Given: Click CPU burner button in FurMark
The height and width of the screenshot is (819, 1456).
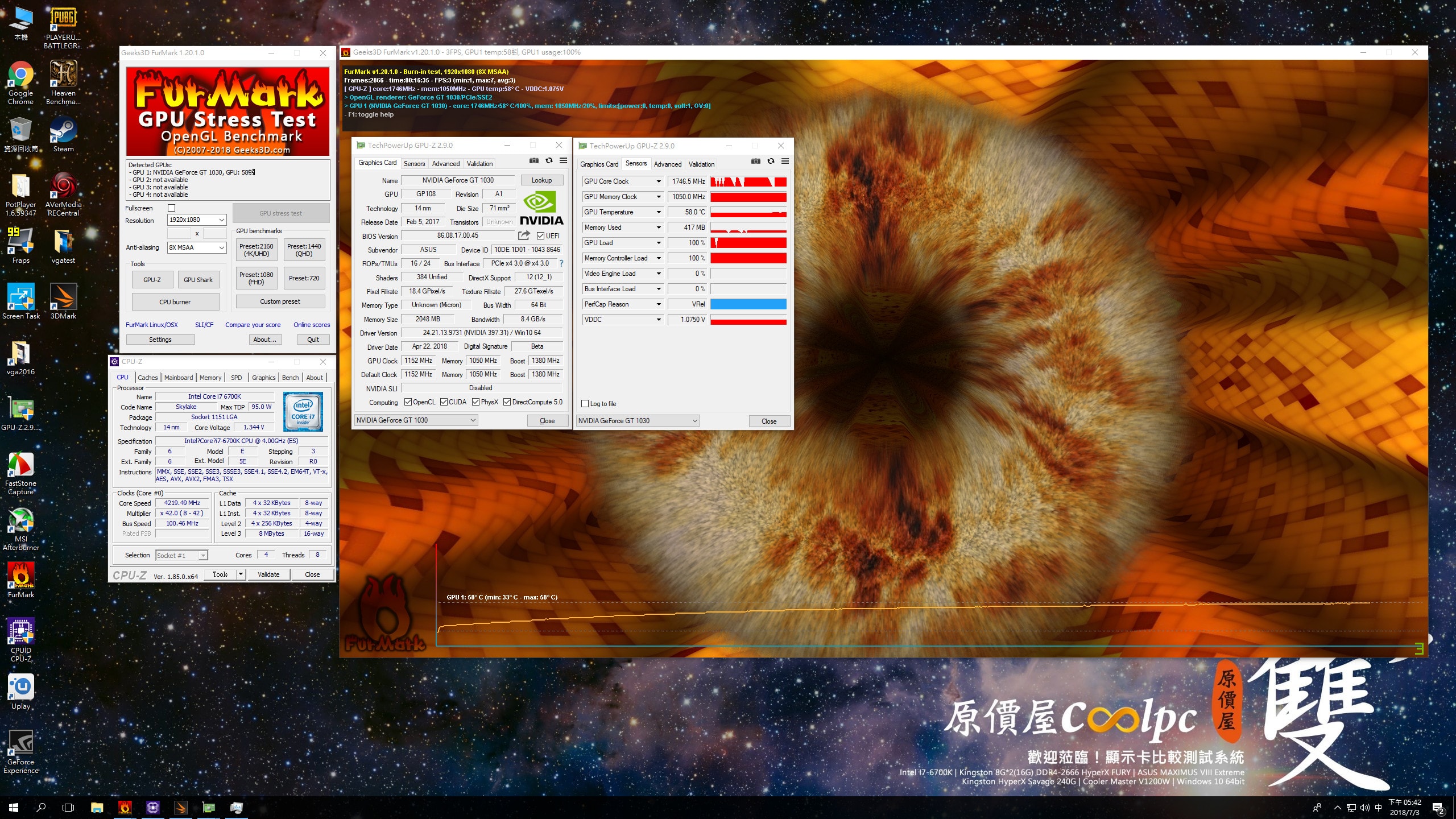Looking at the screenshot, I should pos(175,302).
